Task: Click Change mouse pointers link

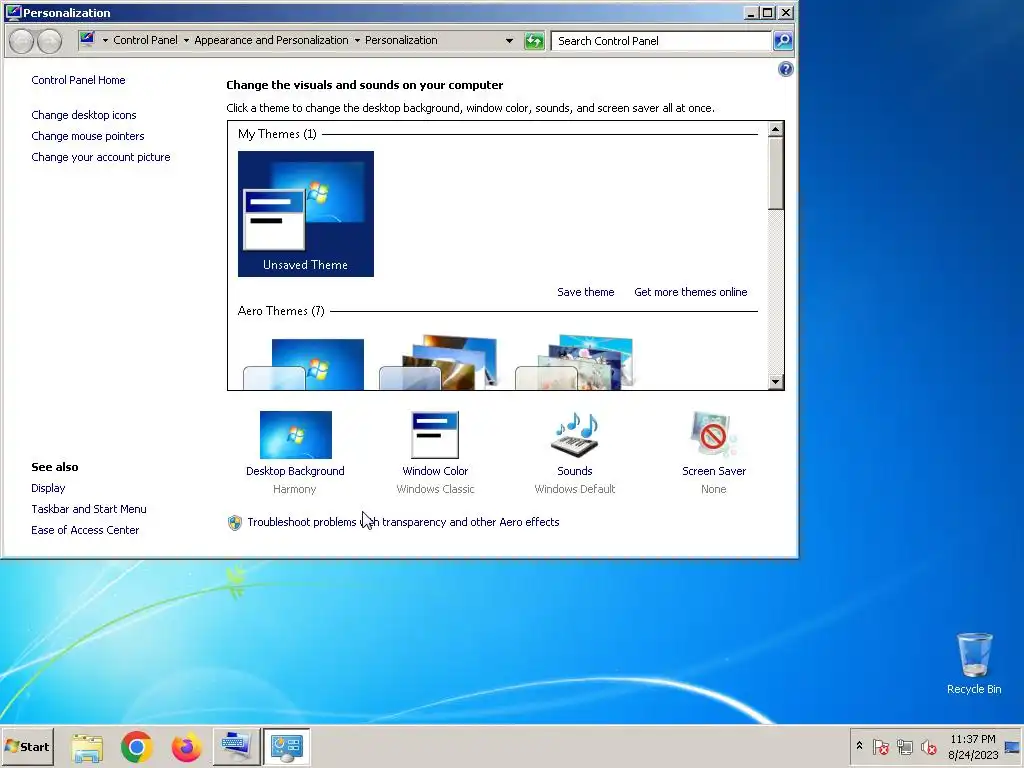Action: [x=88, y=136]
